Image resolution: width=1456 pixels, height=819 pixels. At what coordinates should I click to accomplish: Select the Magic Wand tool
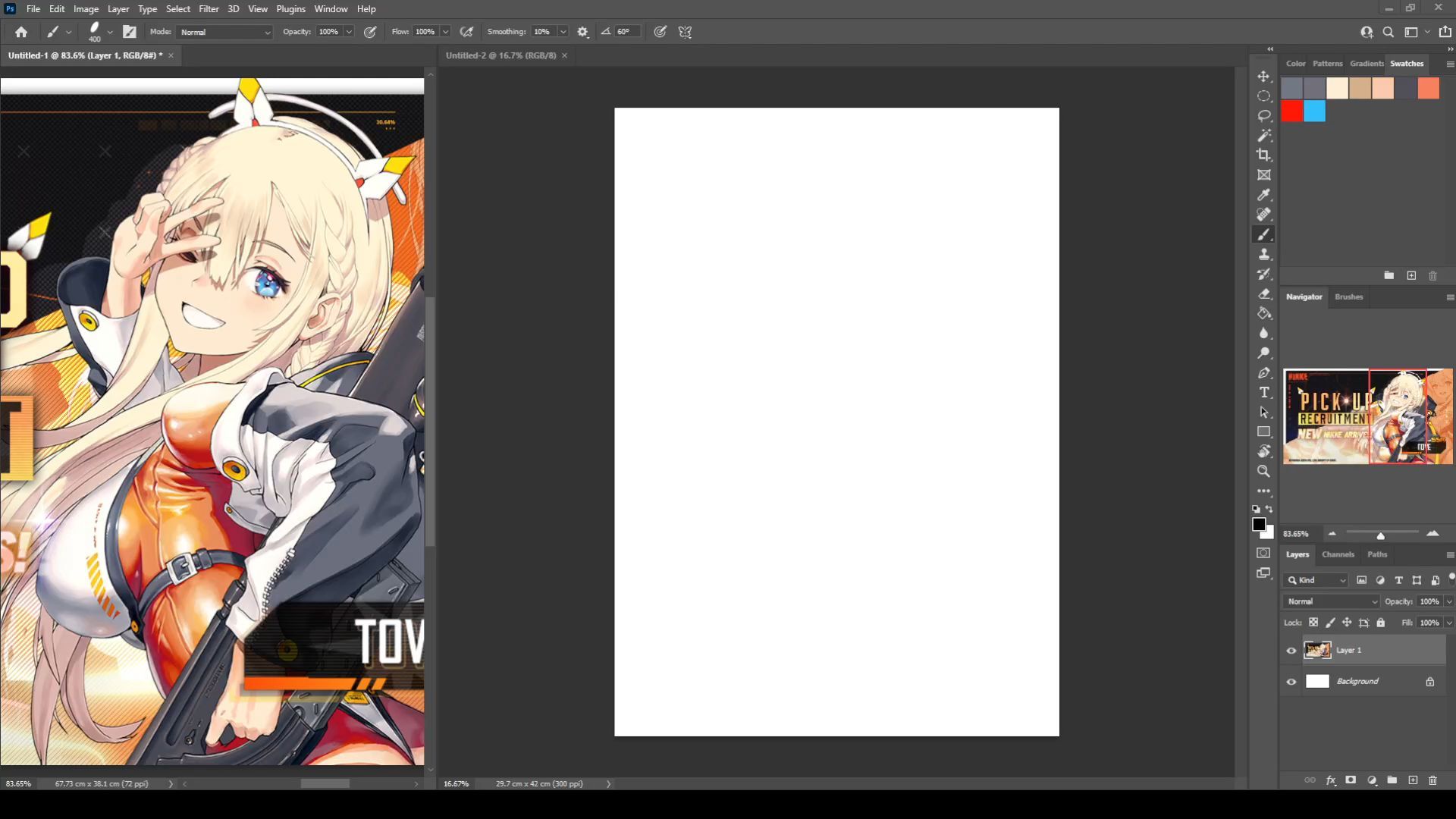[x=1263, y=136]
